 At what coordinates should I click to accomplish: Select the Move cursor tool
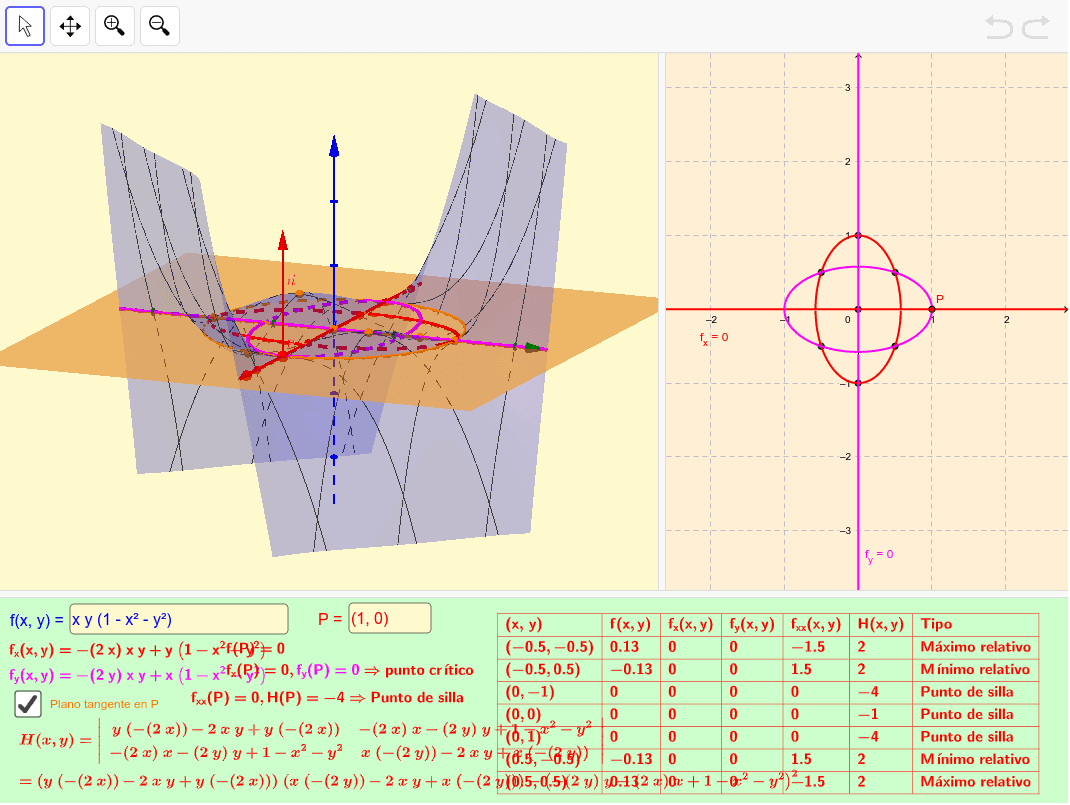pyautogui.click(x=25, y=26)
